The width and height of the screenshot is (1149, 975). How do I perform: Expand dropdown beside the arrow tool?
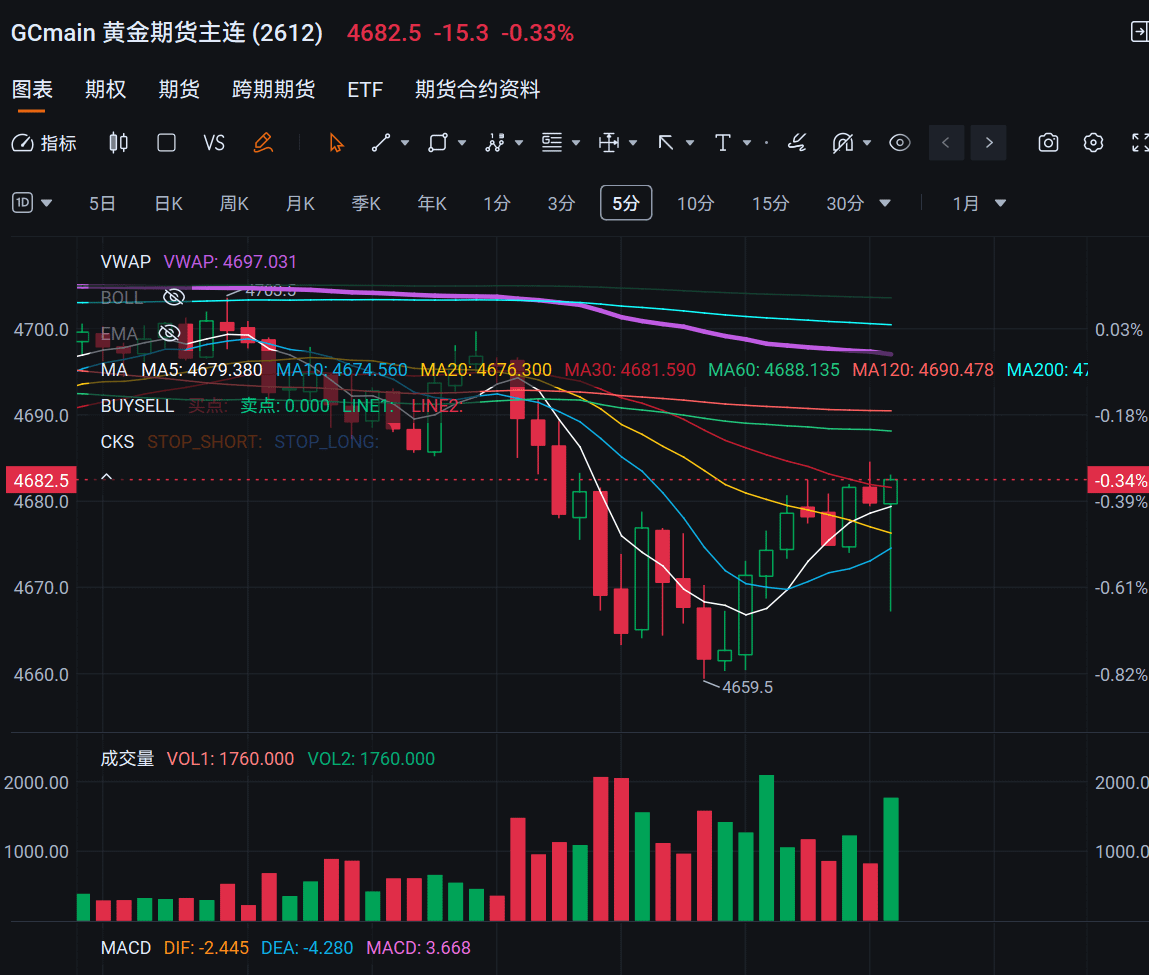pos(690,143)
